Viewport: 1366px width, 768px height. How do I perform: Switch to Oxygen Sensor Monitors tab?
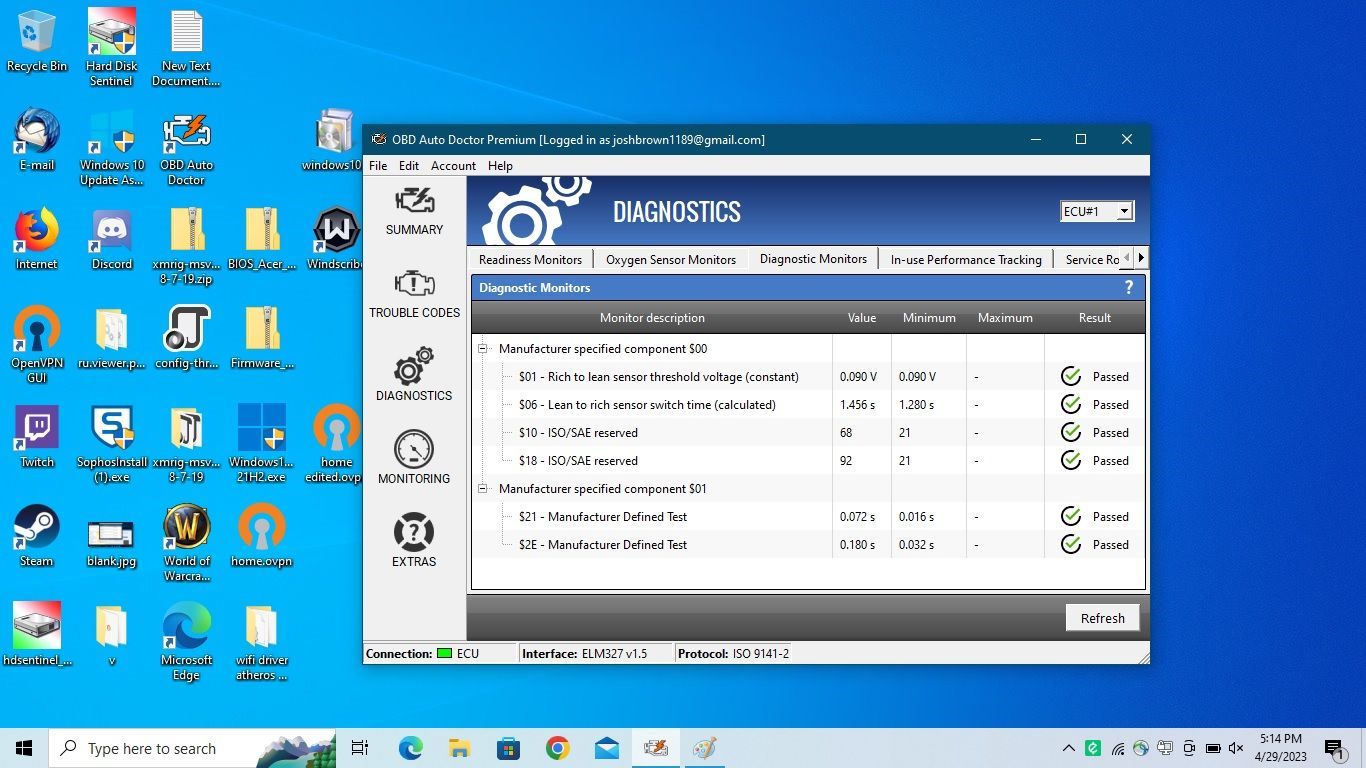coord(670,259)
